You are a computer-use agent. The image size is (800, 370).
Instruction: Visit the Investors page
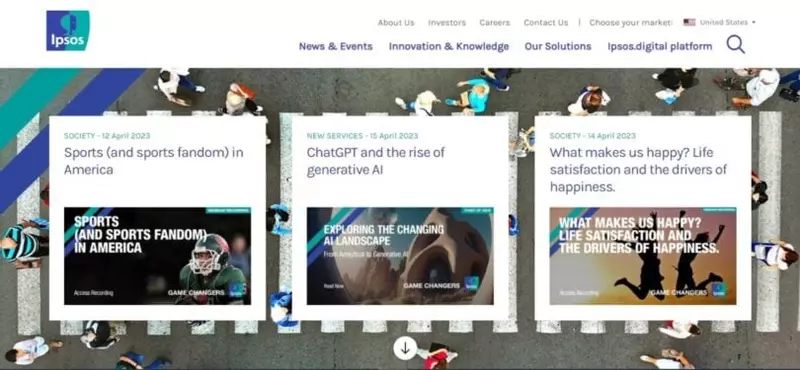click(447, 22)
